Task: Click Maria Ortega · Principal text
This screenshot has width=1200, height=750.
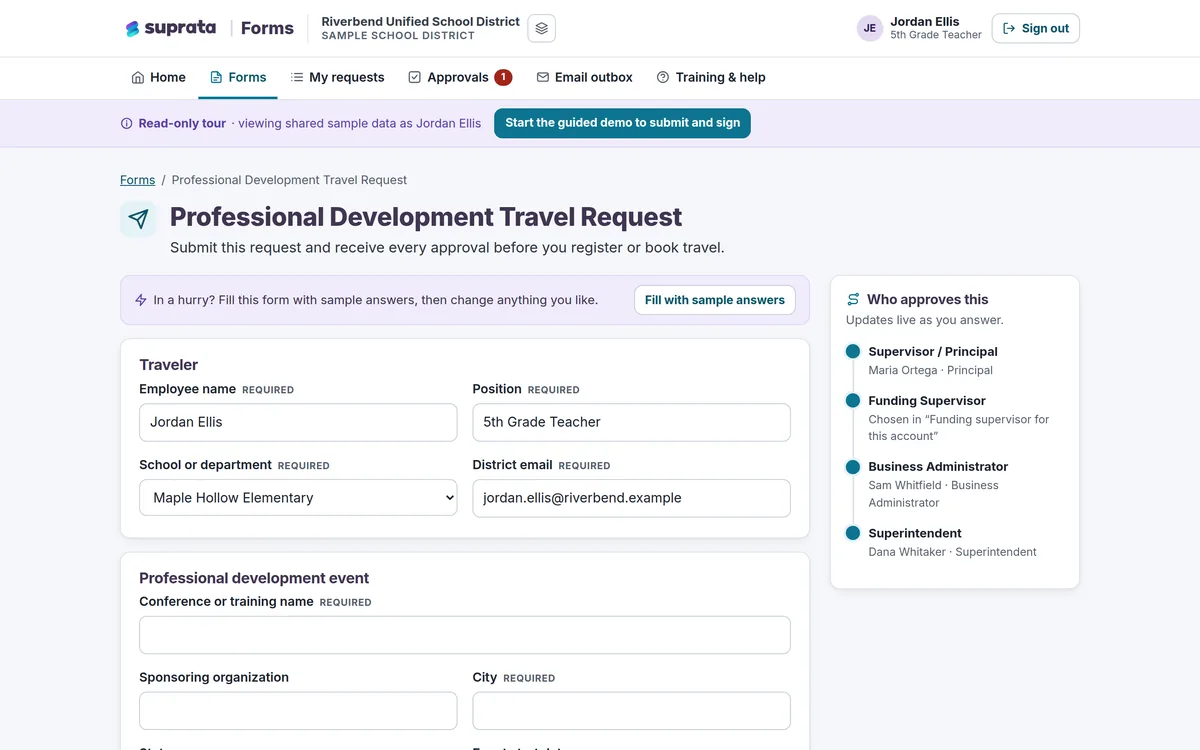Action: [x=931, y=370]
